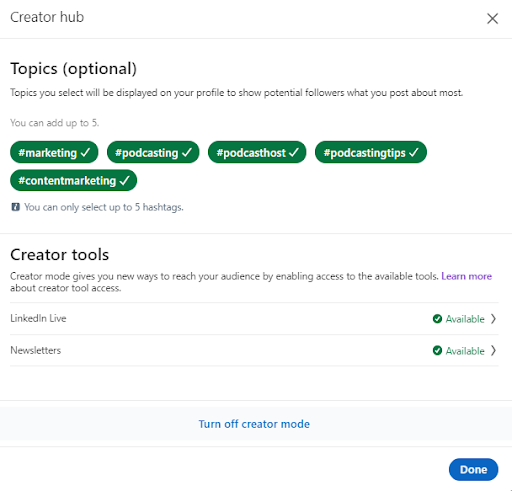Deselect the #marketing topic chip
Screen dimensions: 512x491
(x=54, y=152)
